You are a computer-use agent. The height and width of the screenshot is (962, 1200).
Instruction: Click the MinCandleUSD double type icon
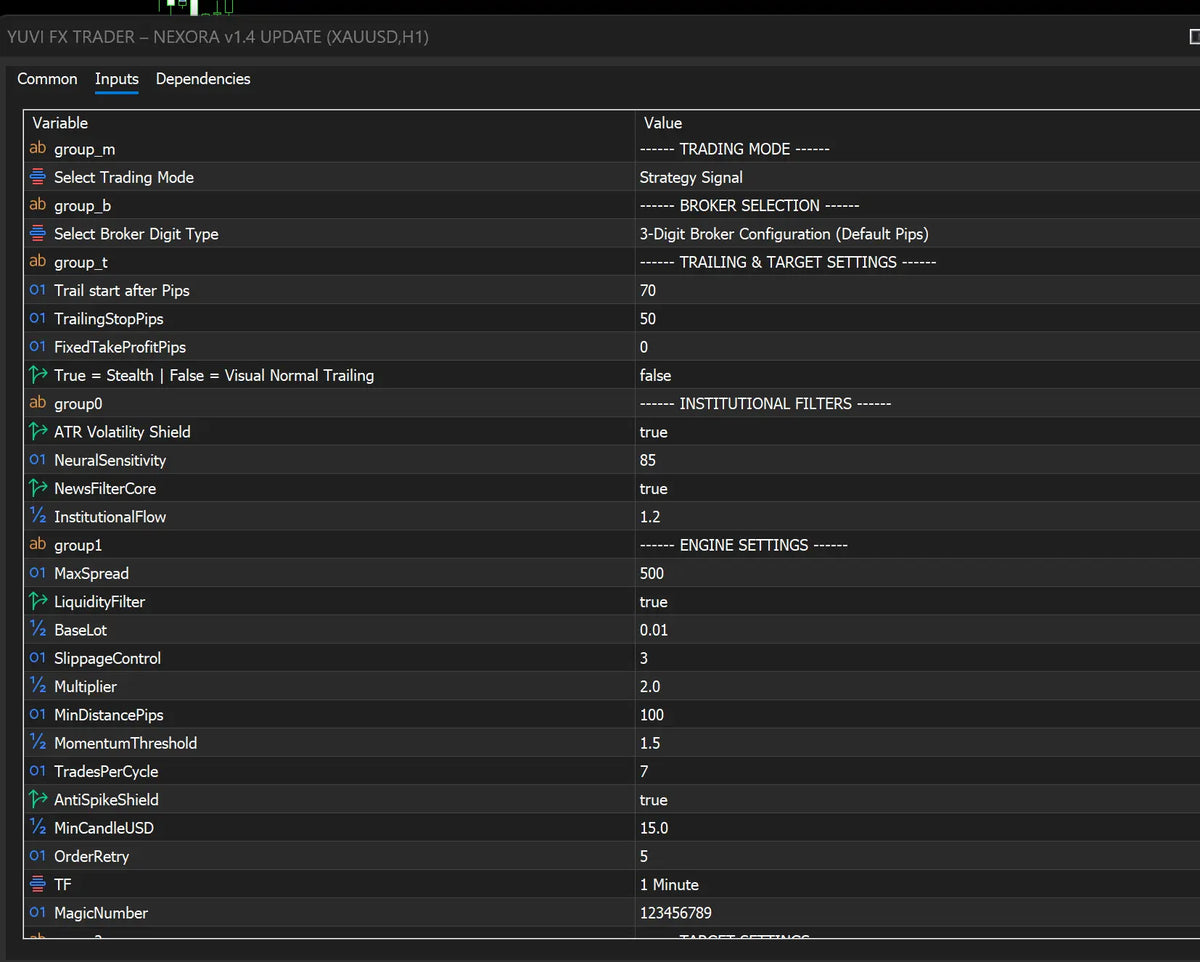38,827
